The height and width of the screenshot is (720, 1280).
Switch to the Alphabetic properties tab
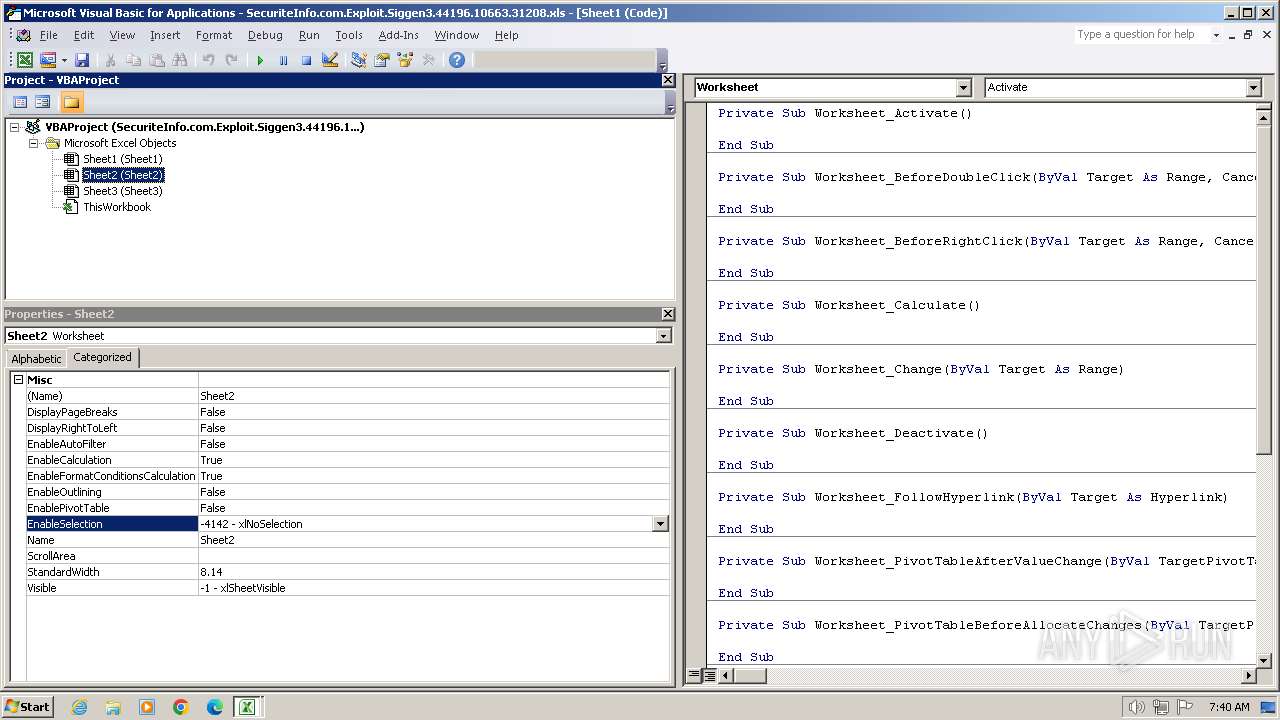[x=36, y=359]
